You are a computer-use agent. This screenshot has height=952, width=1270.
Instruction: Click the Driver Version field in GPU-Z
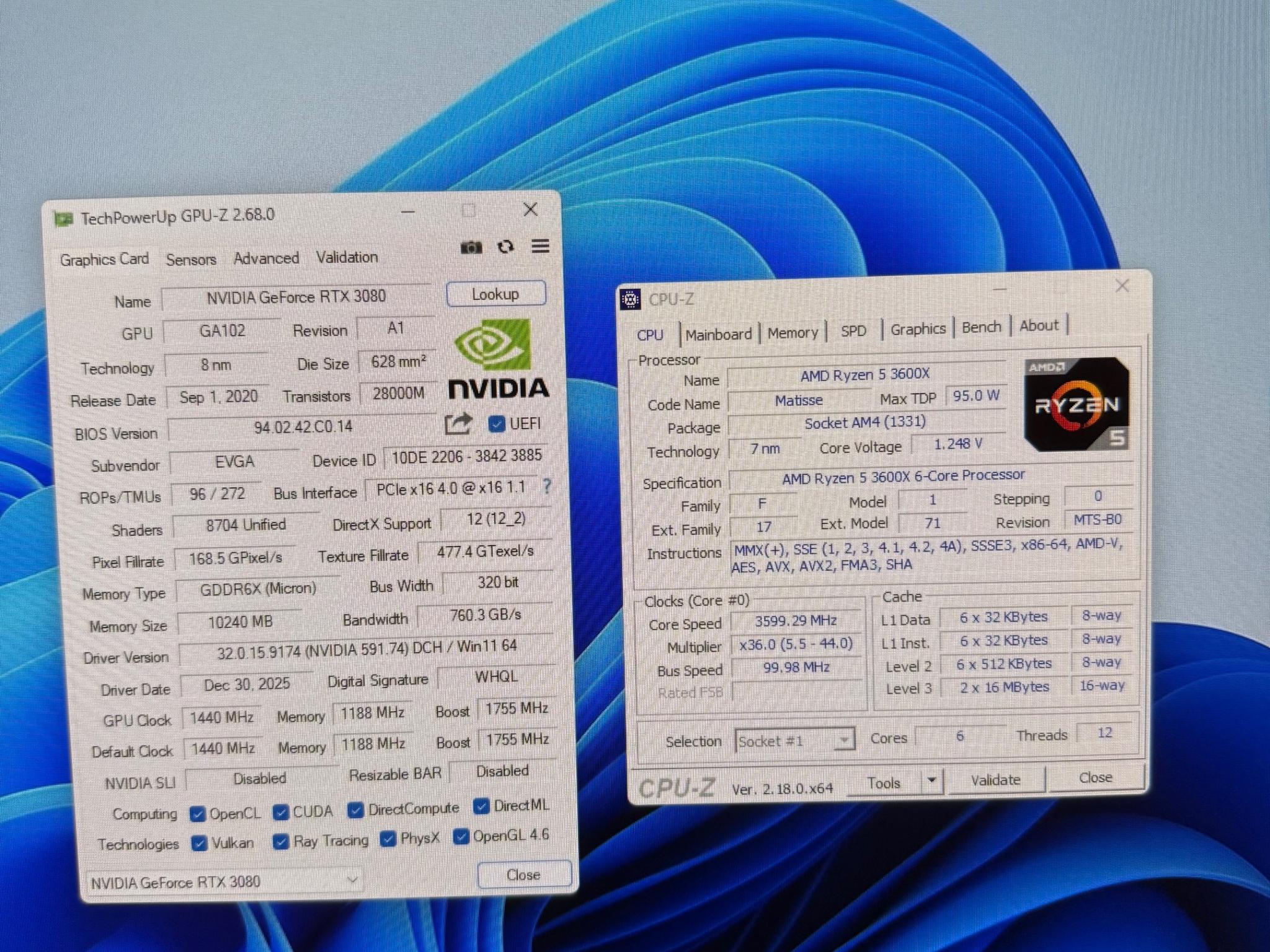[x=366, y=650]
